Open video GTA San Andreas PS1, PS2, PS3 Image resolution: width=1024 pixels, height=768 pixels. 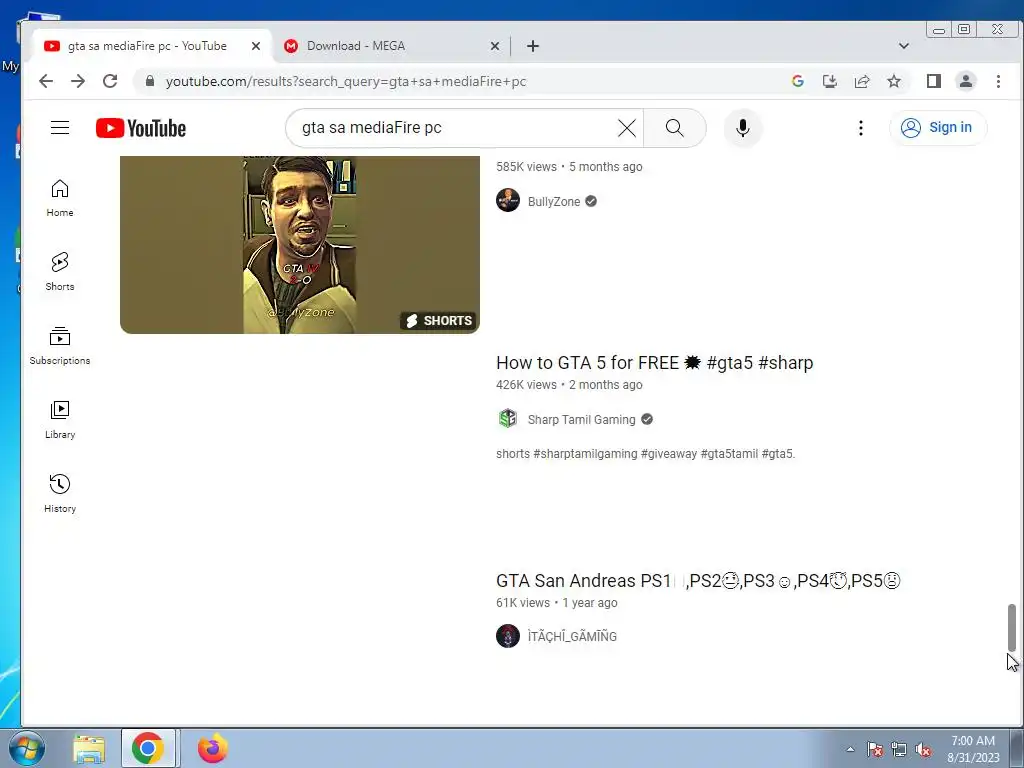click(698, 581)
